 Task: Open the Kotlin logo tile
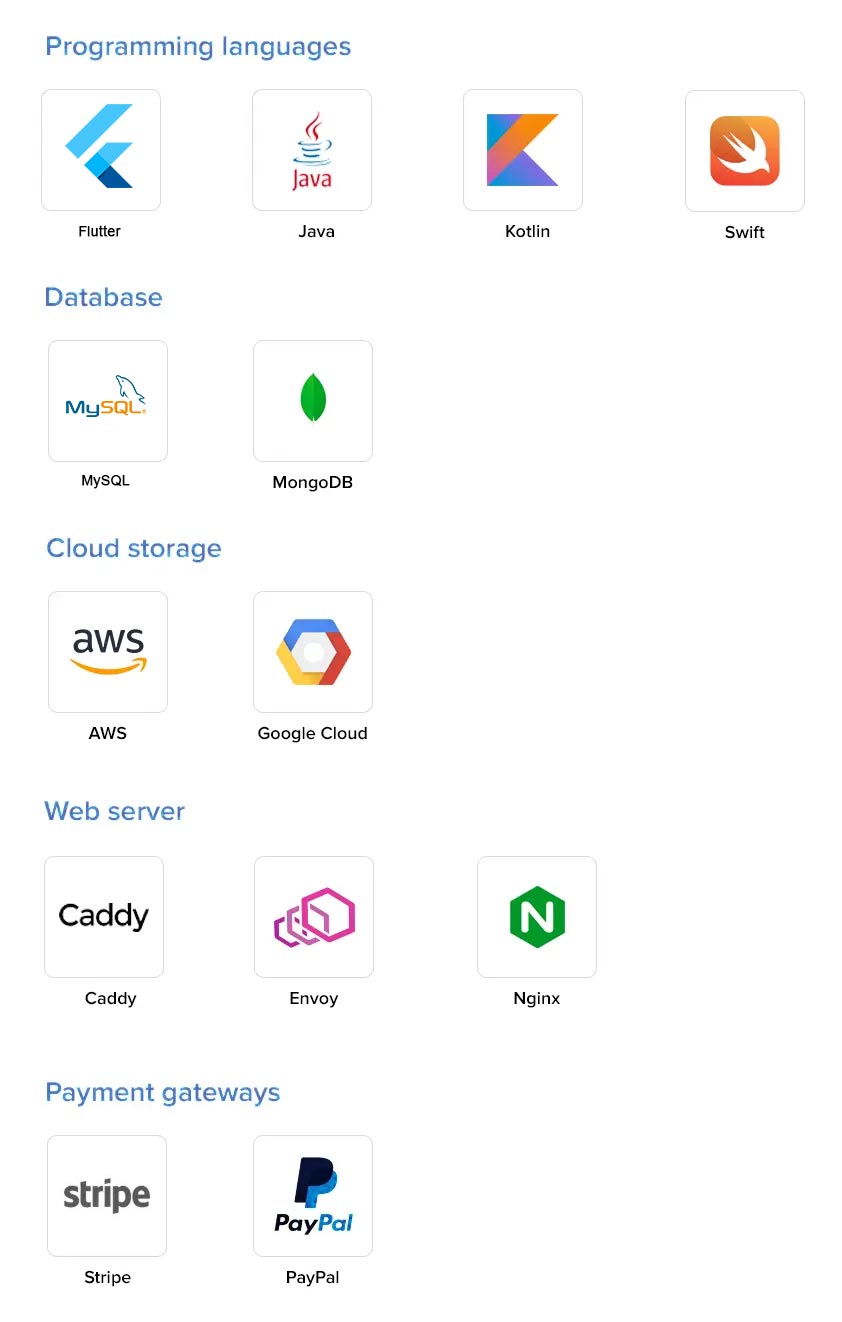523,150
